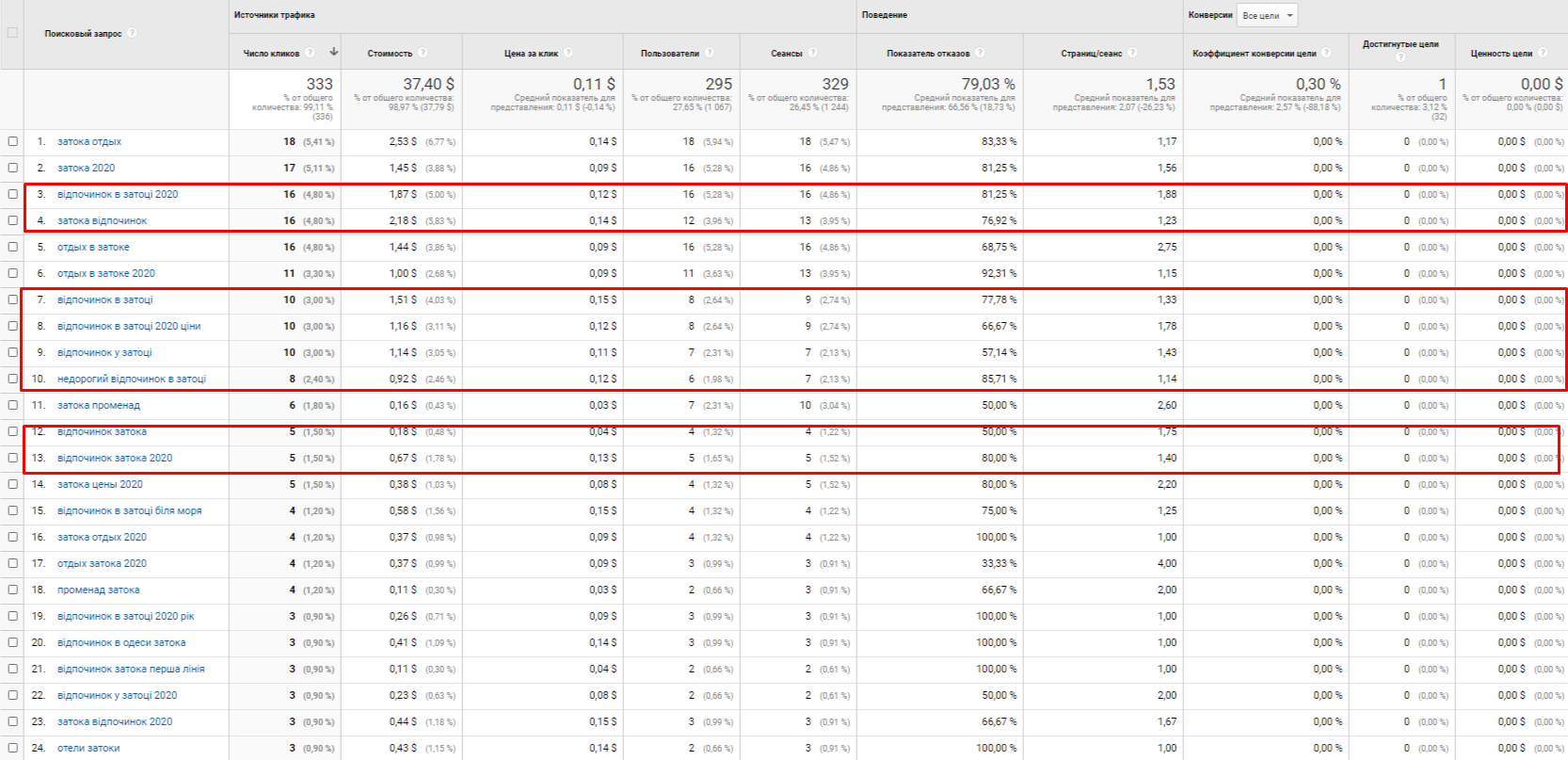Select checkbox for відпочинок в затоці 2020
Screen dimensions: 1568x760
pos(12,194)
